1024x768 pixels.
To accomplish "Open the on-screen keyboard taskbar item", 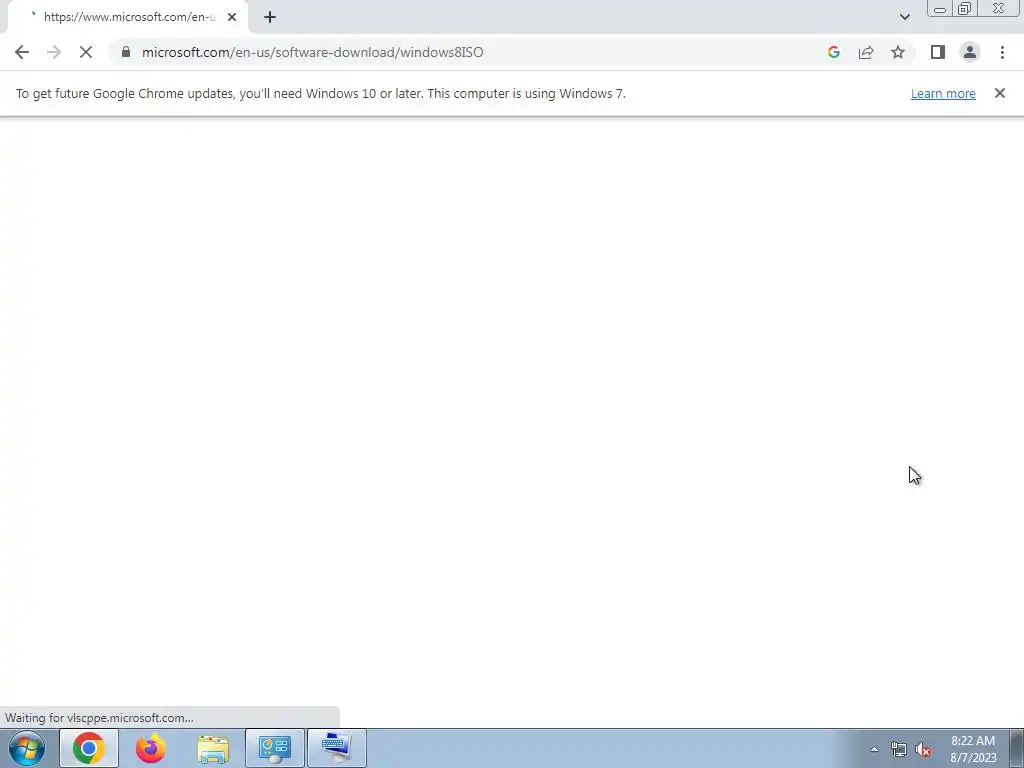I will pyautogui.click(x=337, y=748).
